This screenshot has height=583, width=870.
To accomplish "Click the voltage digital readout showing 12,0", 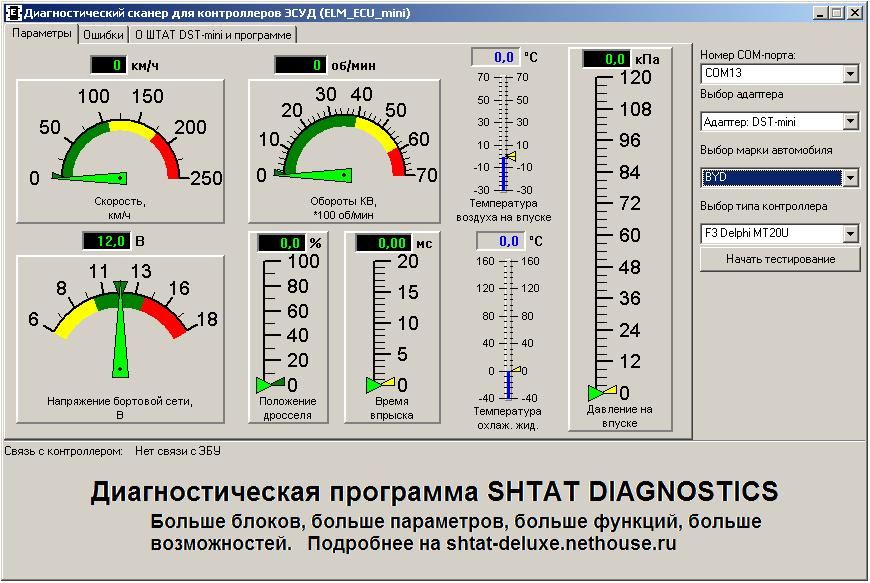I will 105,241.
